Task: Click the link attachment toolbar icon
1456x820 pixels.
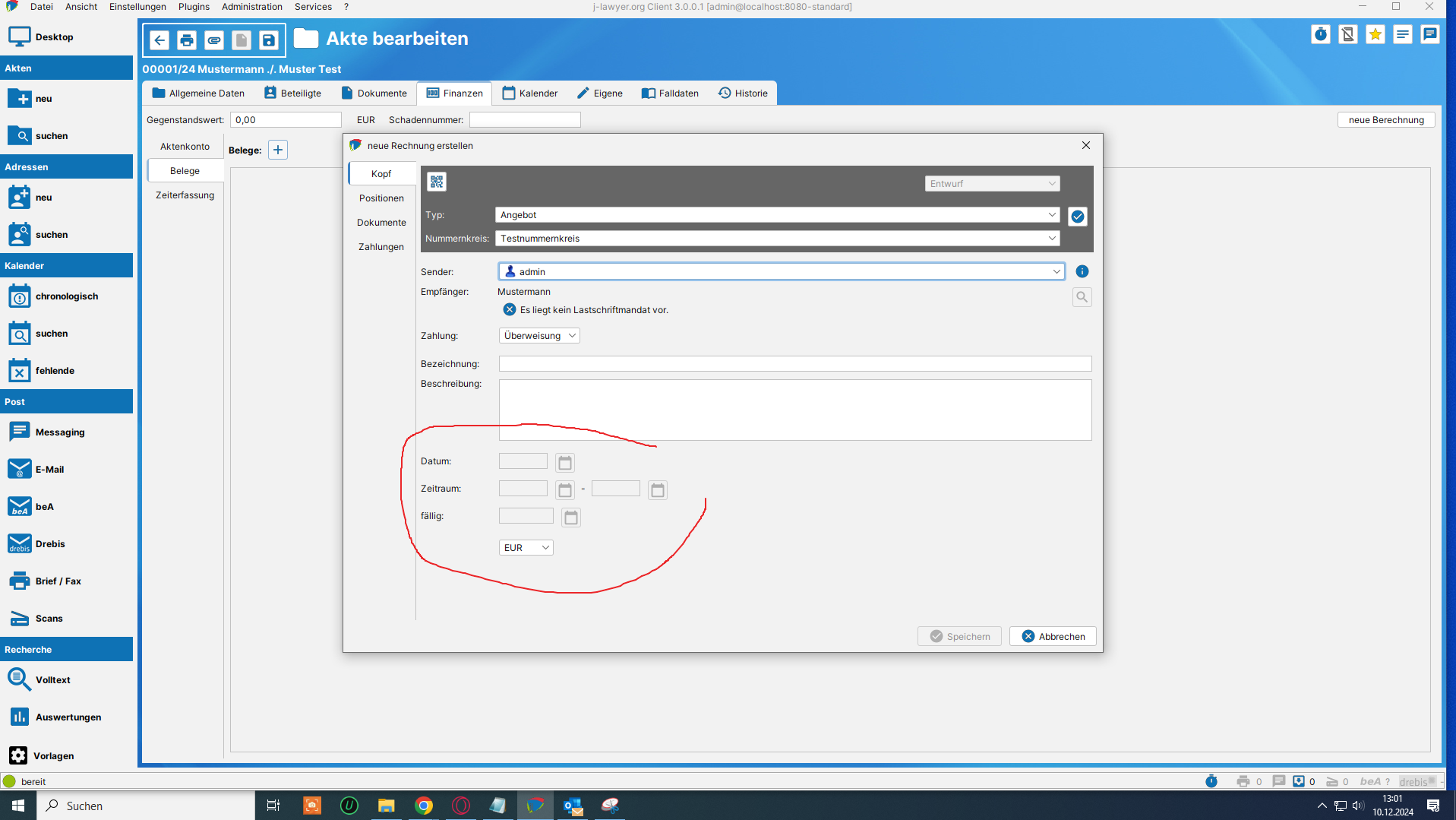Action: pyautogui.click(x=214, y=40)
